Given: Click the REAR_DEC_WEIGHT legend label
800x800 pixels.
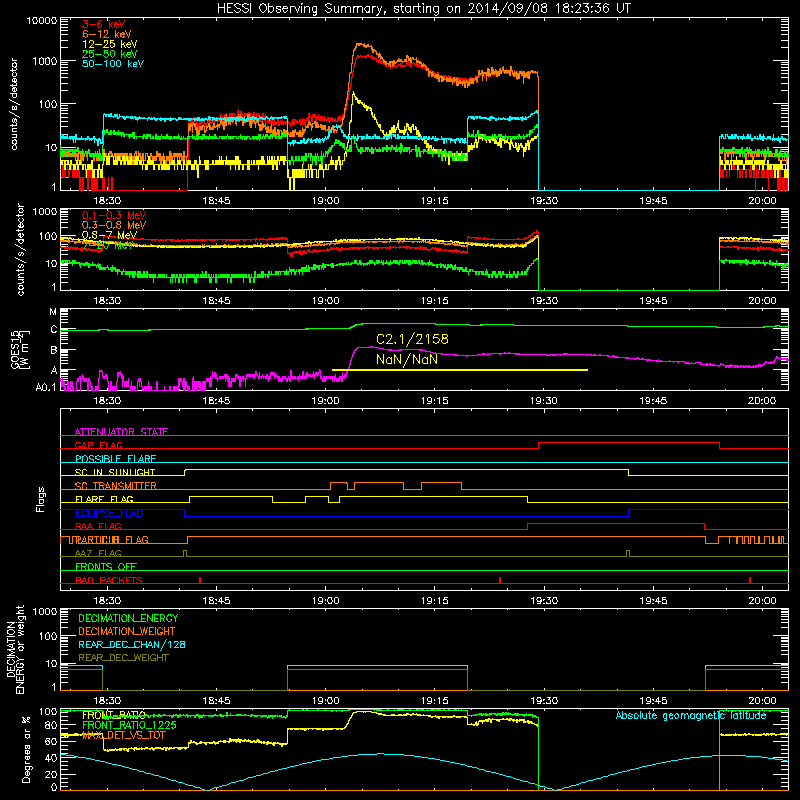Looking at the screenshot, I should tap(123, 658).
